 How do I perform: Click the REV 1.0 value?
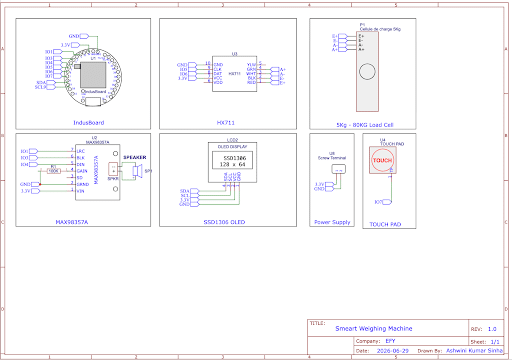coord(492,329)
